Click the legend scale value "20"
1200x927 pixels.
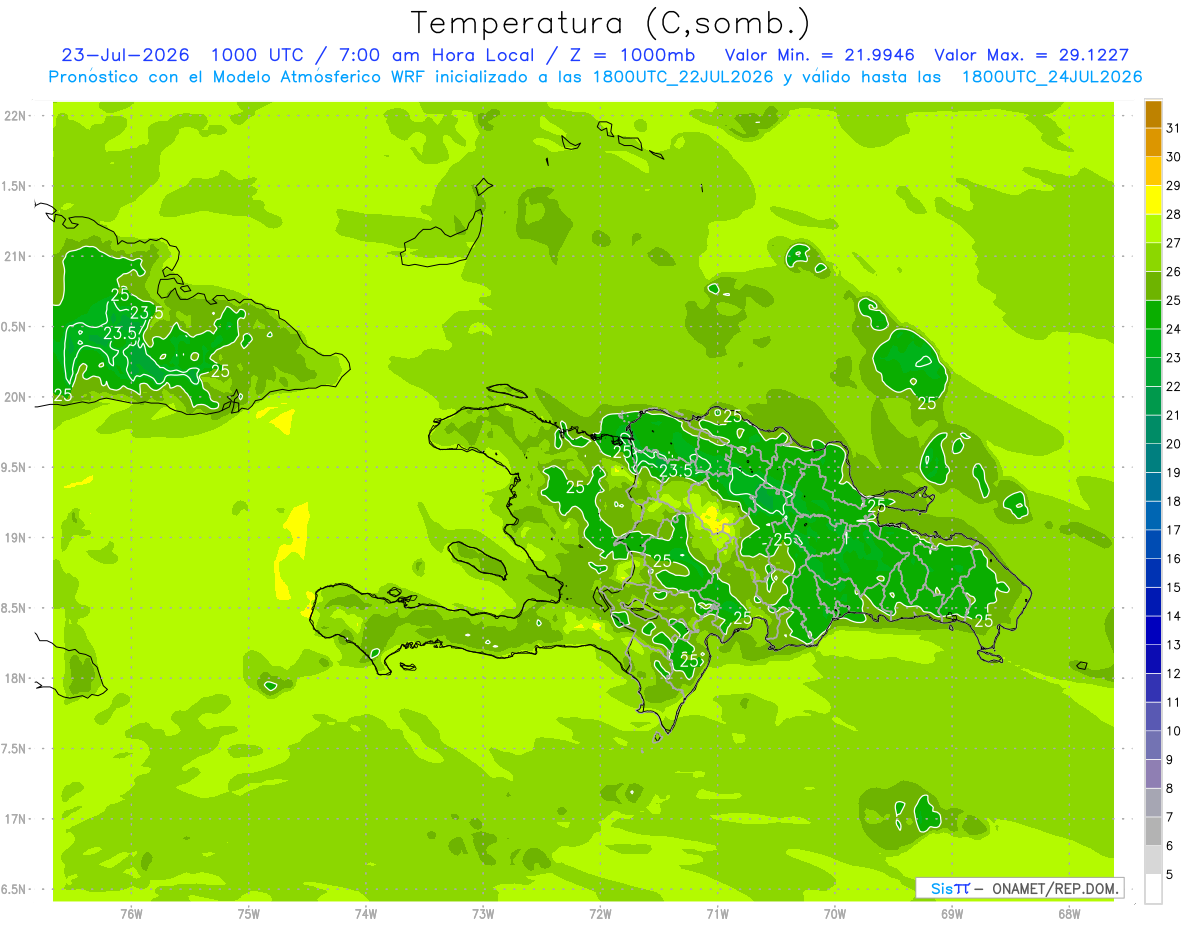coord(1174,444)
